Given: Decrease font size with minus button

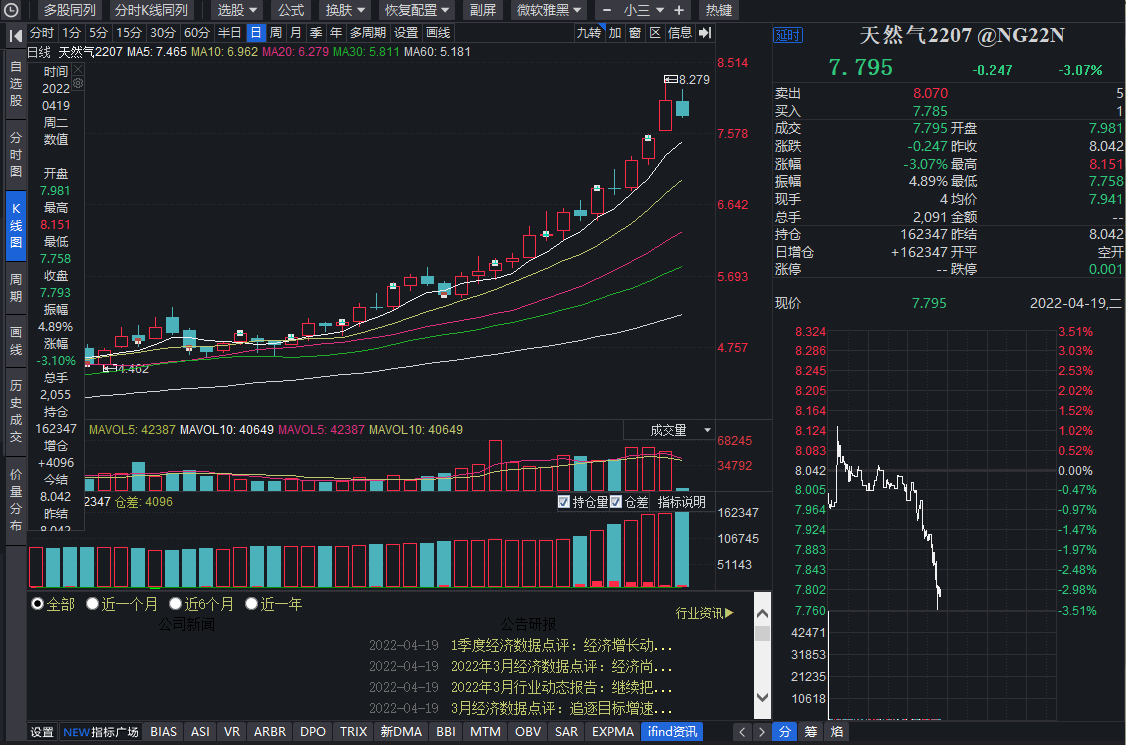Looking at the screenshot, I should pyautogui.click(x=606, y=10).
